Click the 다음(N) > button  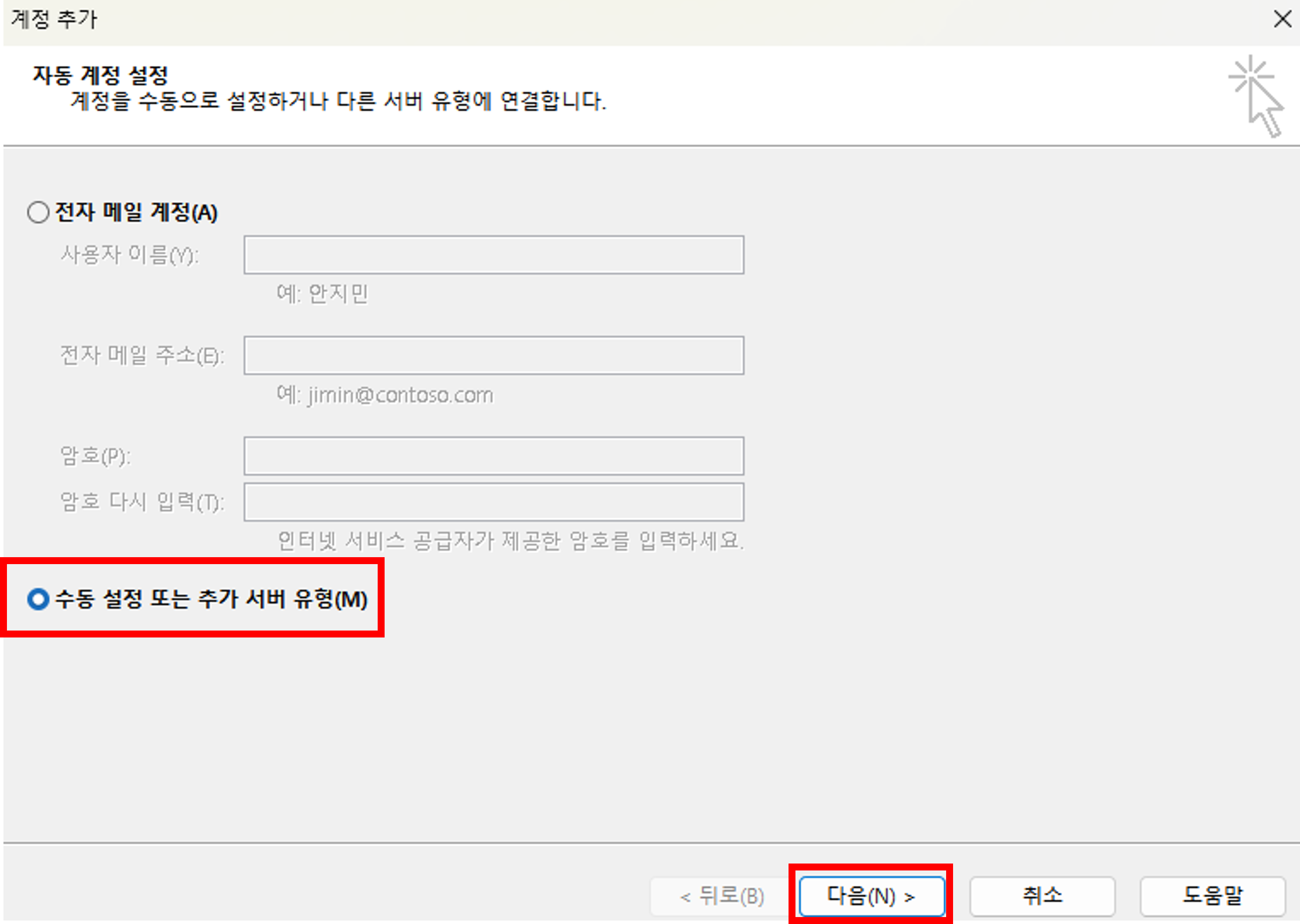(872, 896)
